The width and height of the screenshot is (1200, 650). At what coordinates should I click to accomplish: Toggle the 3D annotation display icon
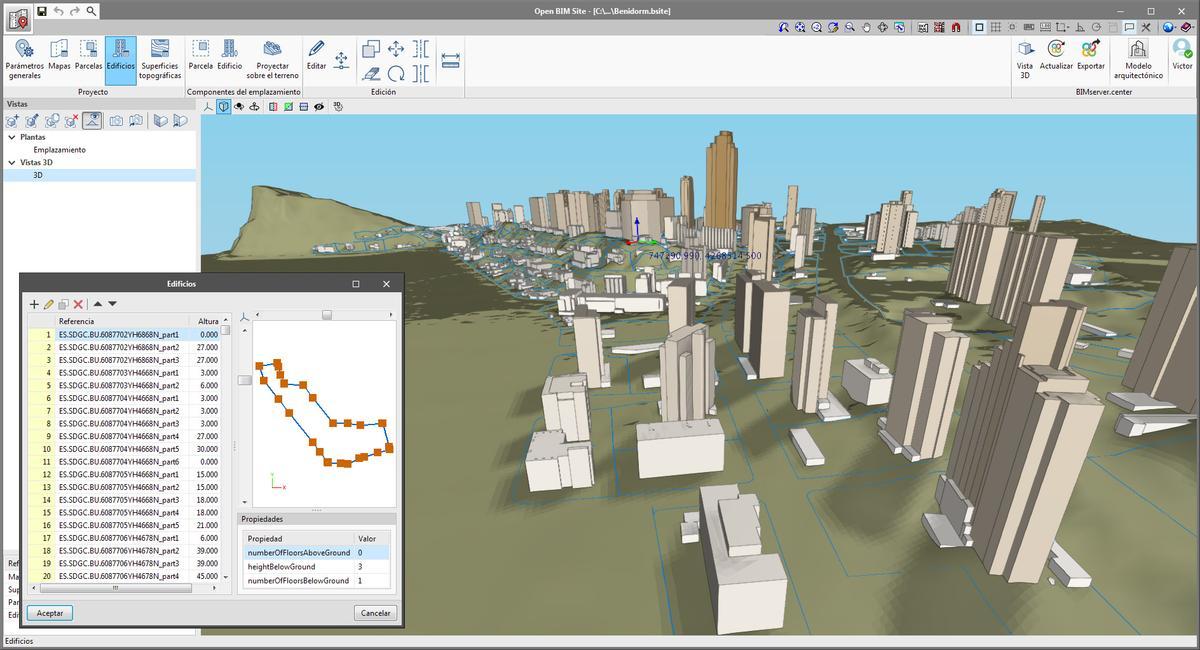point(338,107)
